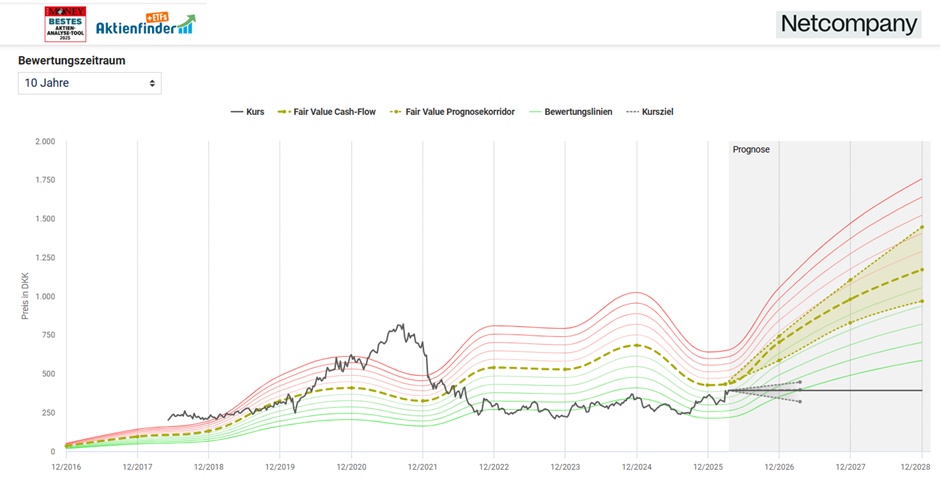Click the upper Kursziel endpoint marker

[799, 382]
